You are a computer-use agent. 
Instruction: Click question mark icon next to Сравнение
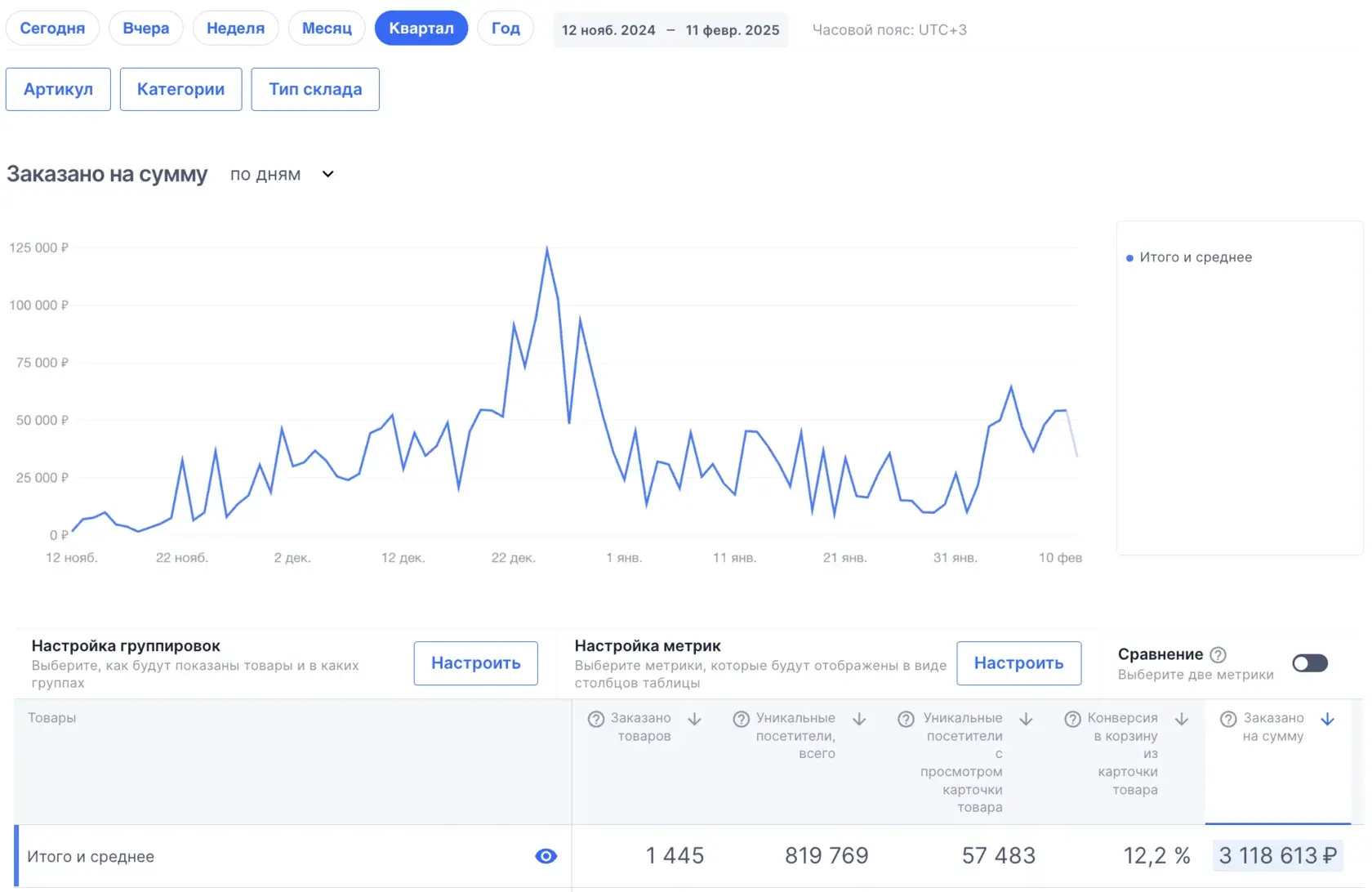1218,655
